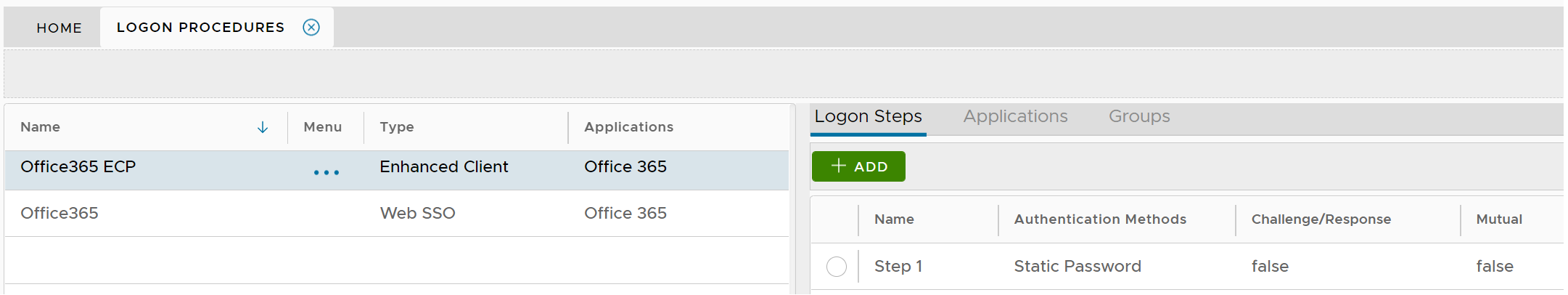Open the Groups tab
Image resolution: width=1568 pixels, height=295 pixels.
click(1139, 116)
